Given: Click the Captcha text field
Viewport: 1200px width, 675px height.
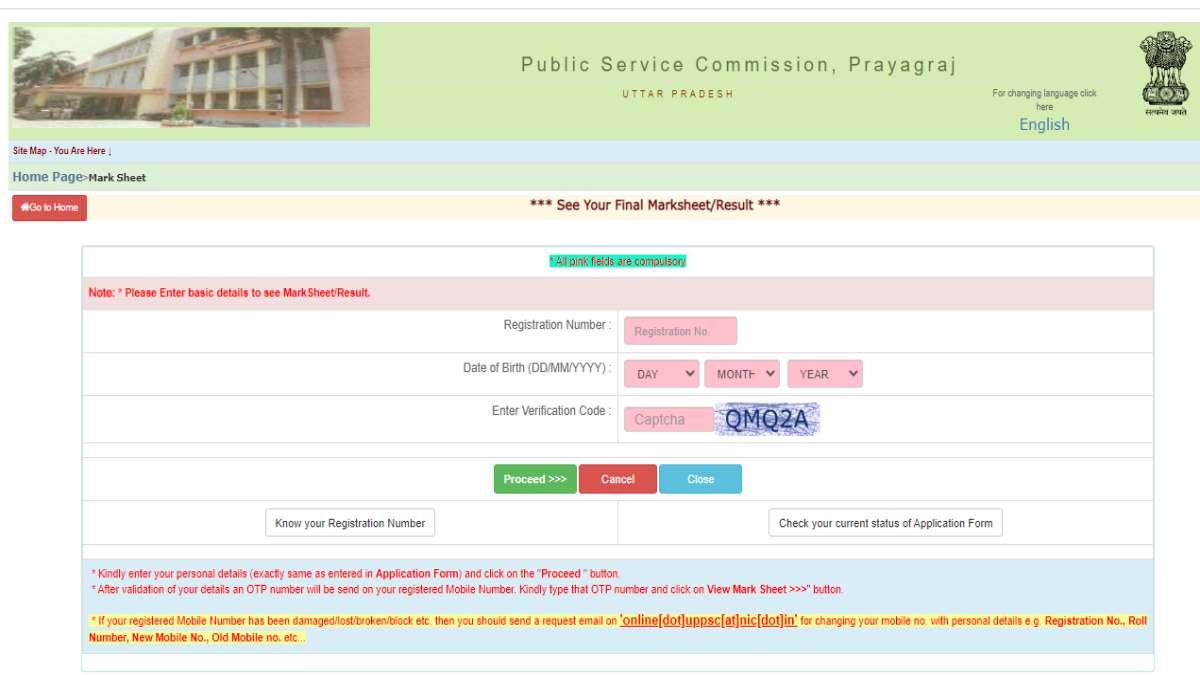Looking at the screenshot, I should pos(668,418).
